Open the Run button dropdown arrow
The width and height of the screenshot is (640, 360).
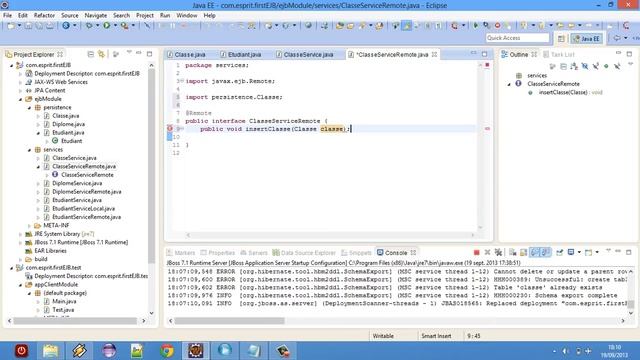[x=115, y=26]
